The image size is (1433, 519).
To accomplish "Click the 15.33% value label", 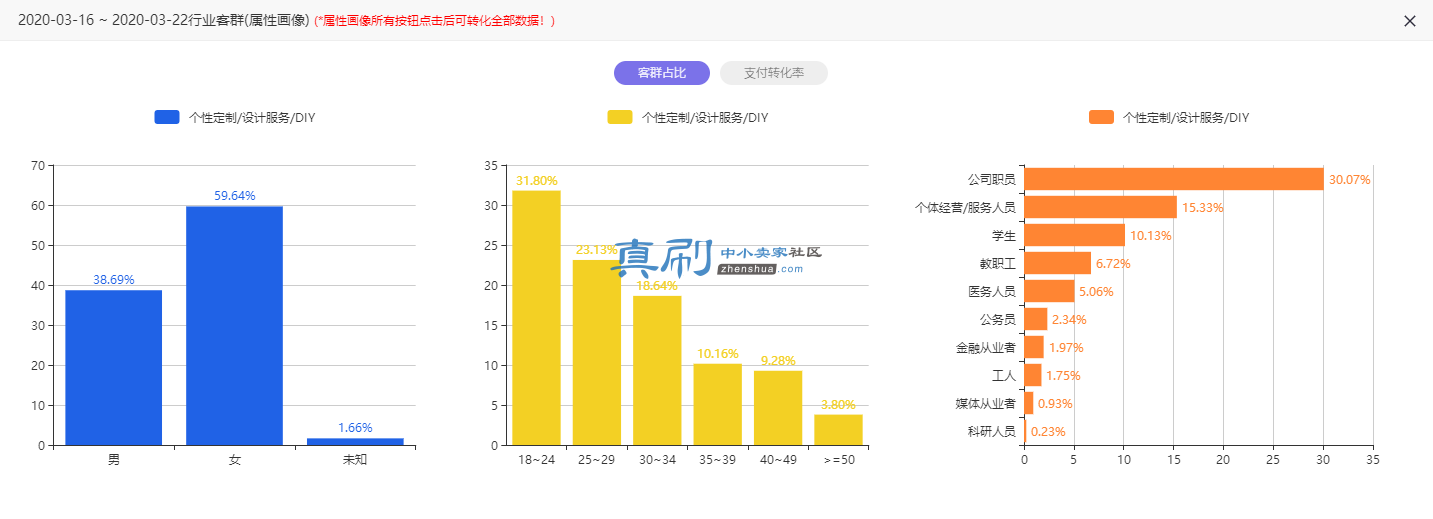I will [1203, 208].
